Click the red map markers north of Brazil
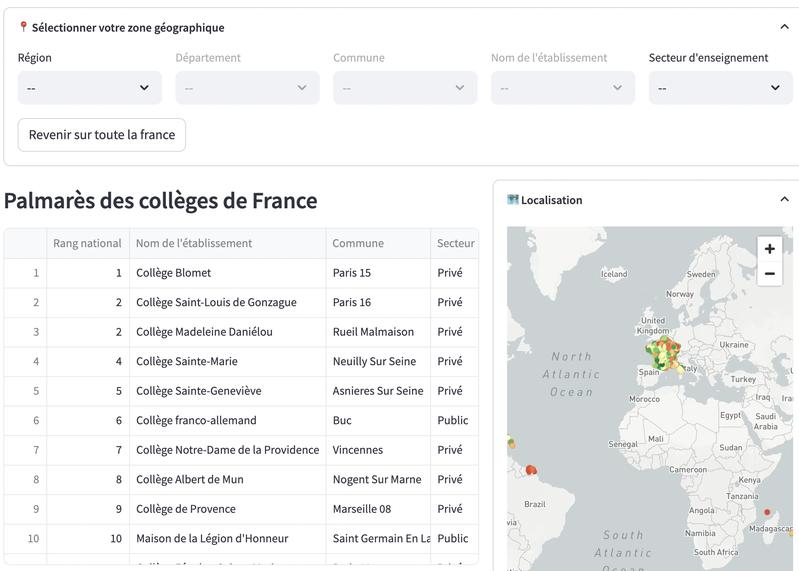799x571 pixels. coord(531,470)
